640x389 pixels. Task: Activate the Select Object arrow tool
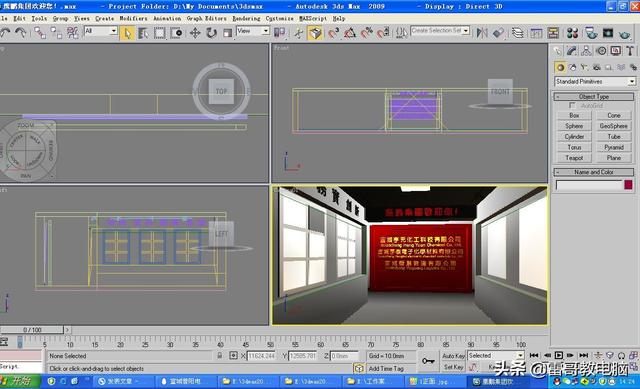(x=127, y=33)
